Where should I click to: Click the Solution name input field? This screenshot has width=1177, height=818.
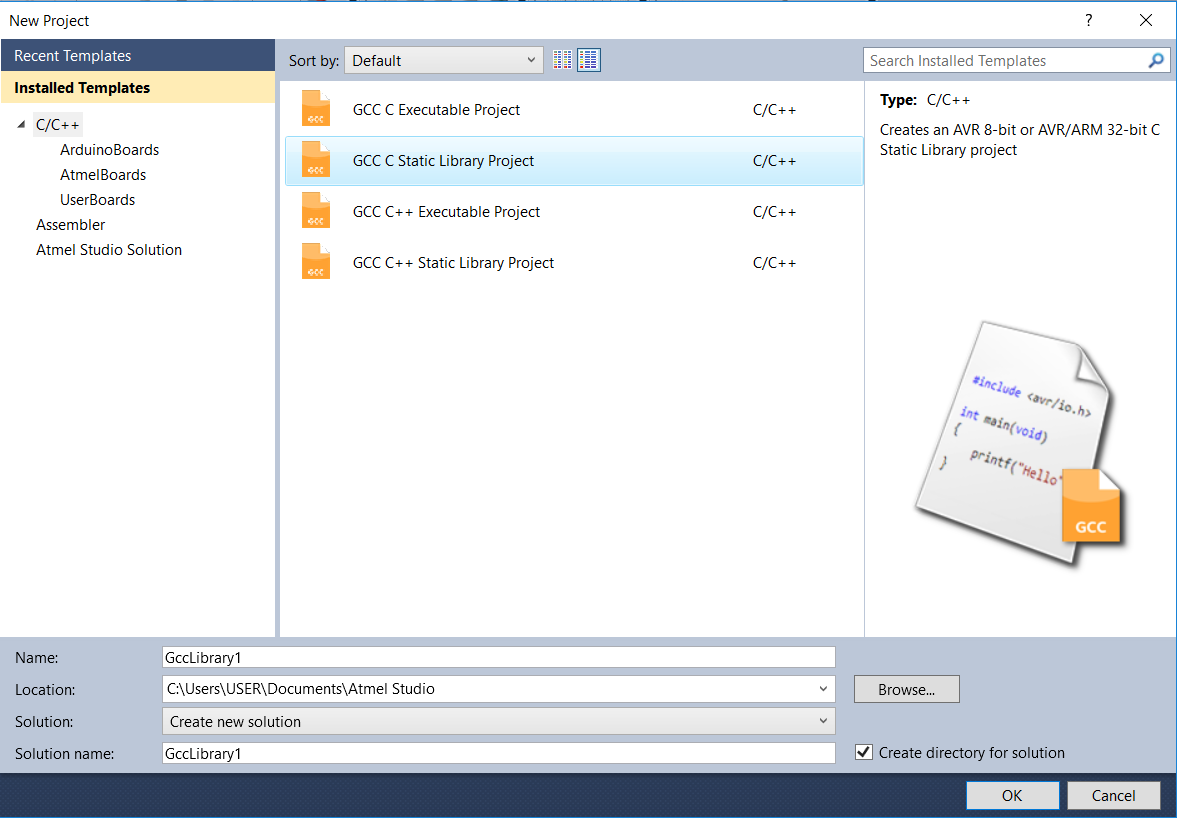pyautogui.click(x=498, y=753)
